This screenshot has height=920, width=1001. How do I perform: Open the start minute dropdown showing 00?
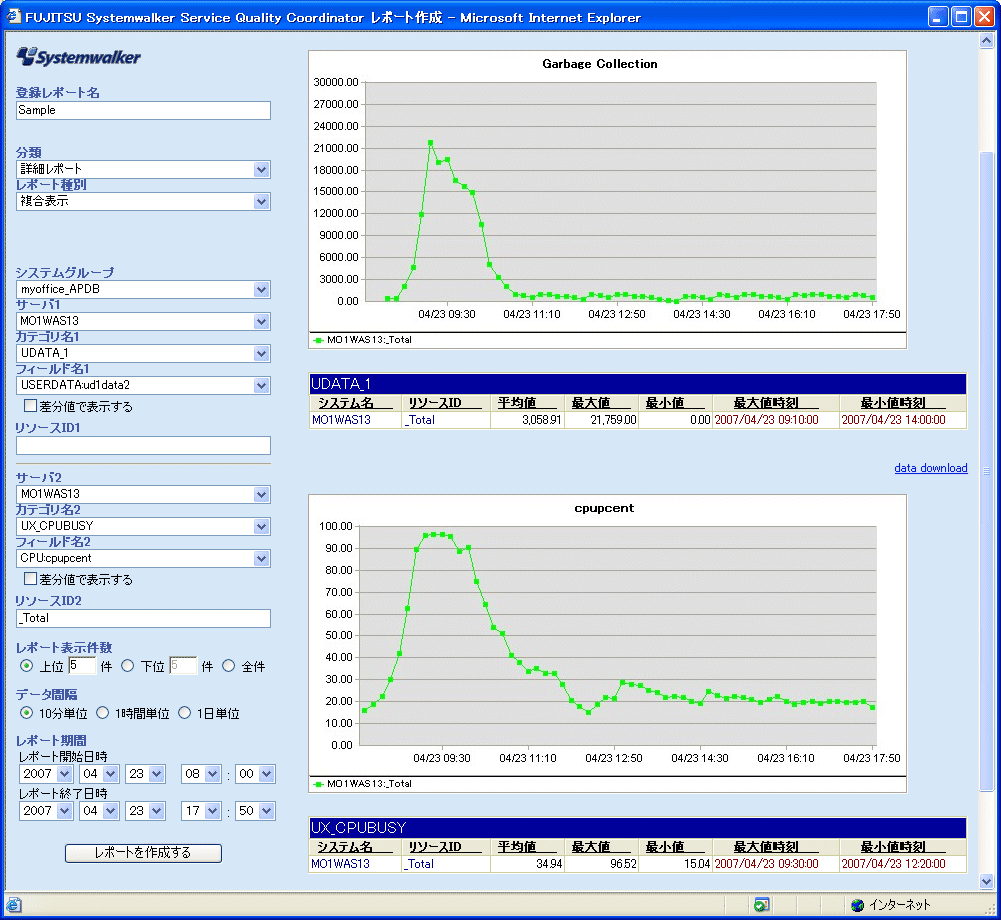click(x=255, y=774)
